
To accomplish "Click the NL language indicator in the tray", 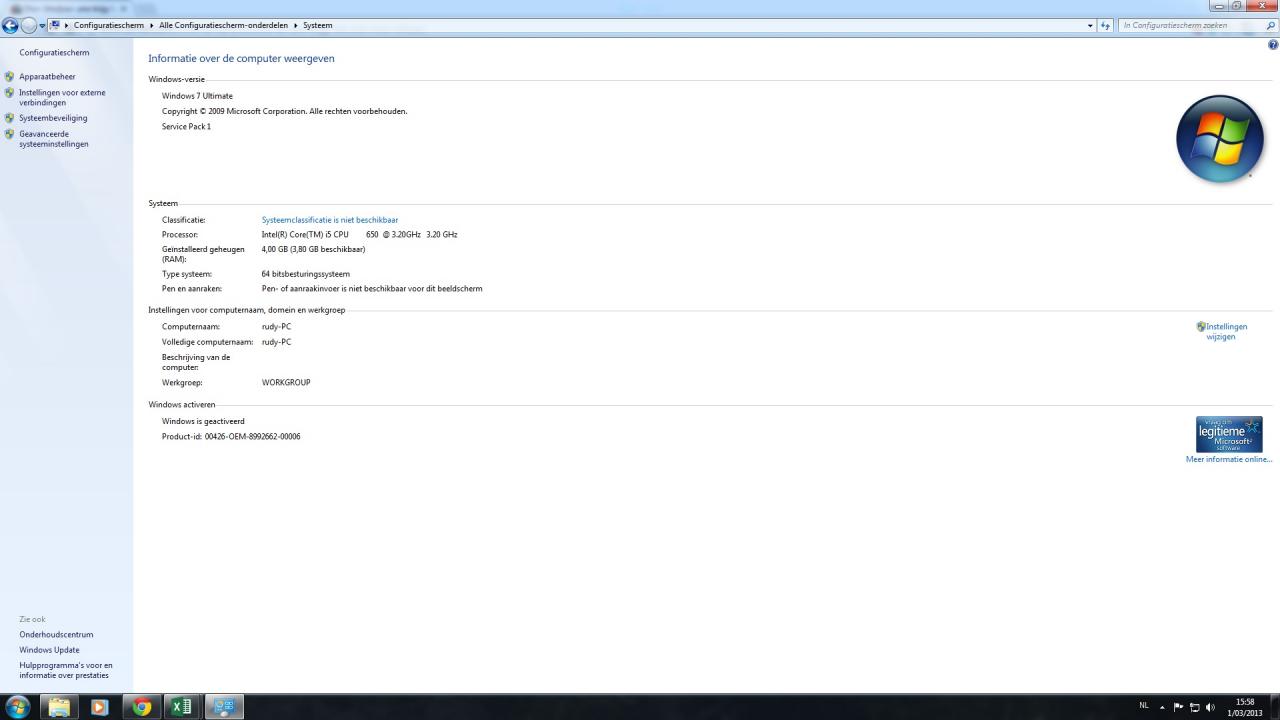I will pos(1144,706).
